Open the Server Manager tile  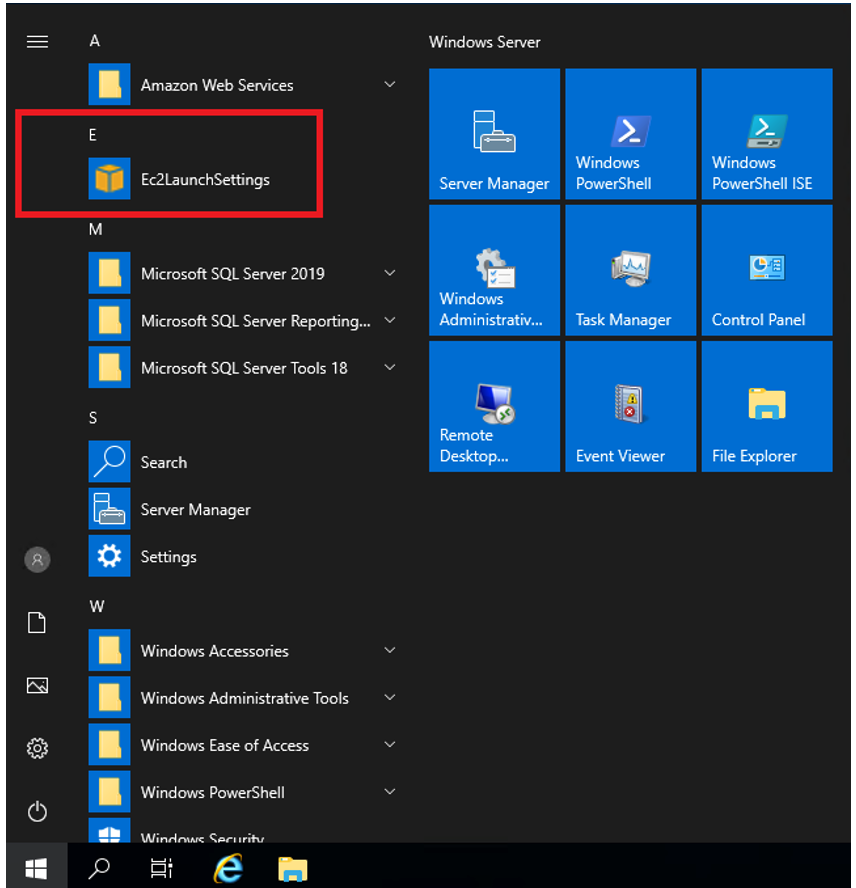tap(494, 134)
